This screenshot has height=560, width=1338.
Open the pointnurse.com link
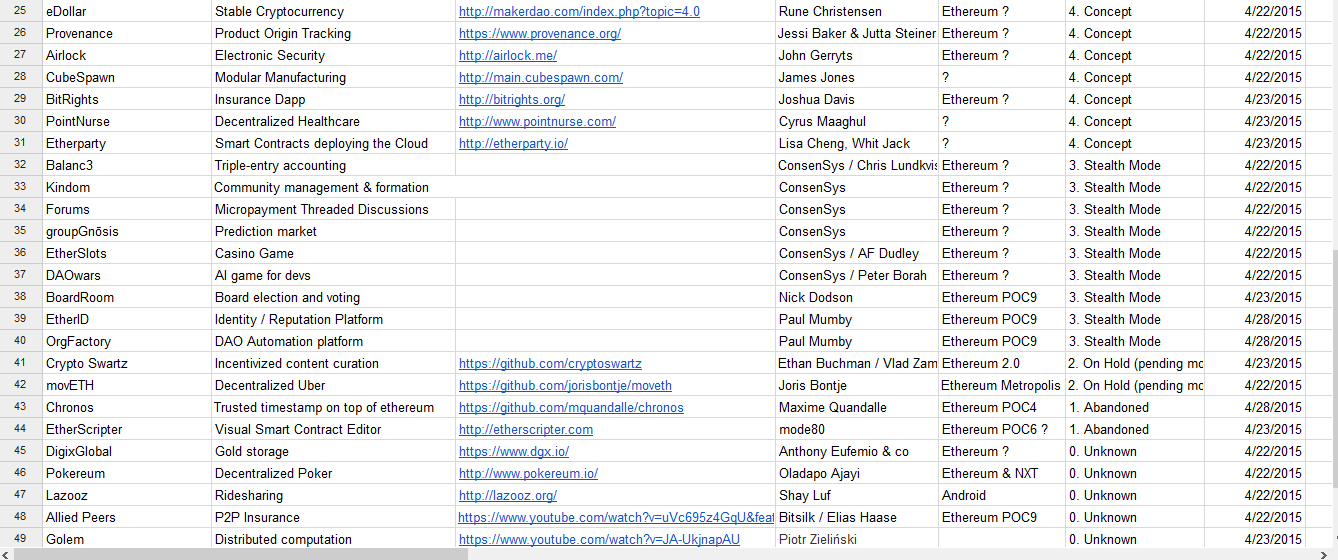point(537,122)
